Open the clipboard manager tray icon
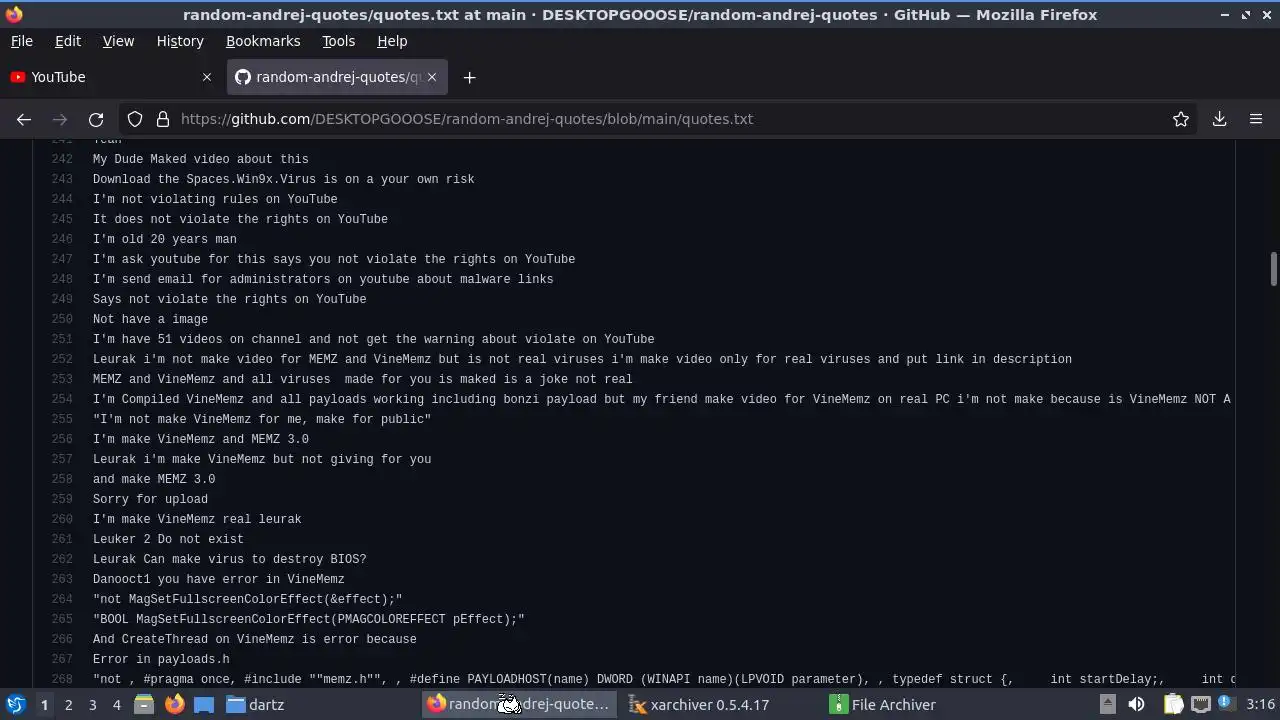This screenshot has width=1280, height=720. tap(1173, 705)
